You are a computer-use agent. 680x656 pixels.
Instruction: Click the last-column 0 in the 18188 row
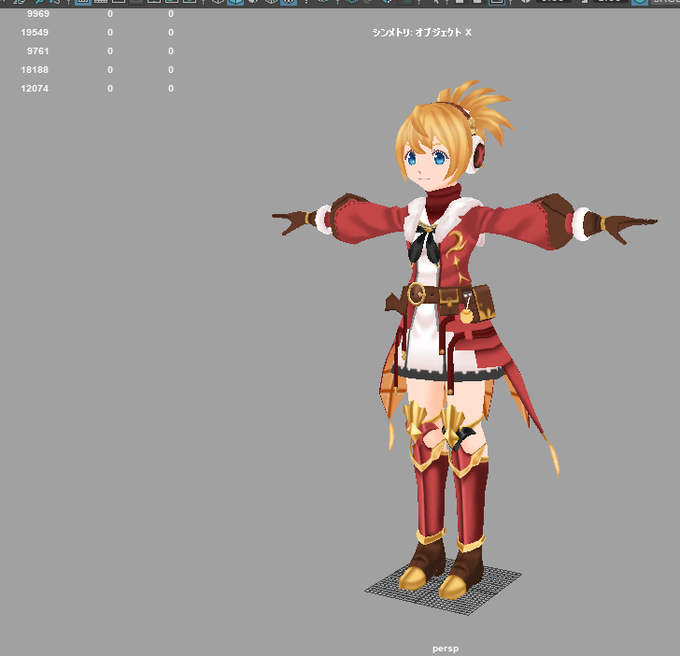point(171,70)
